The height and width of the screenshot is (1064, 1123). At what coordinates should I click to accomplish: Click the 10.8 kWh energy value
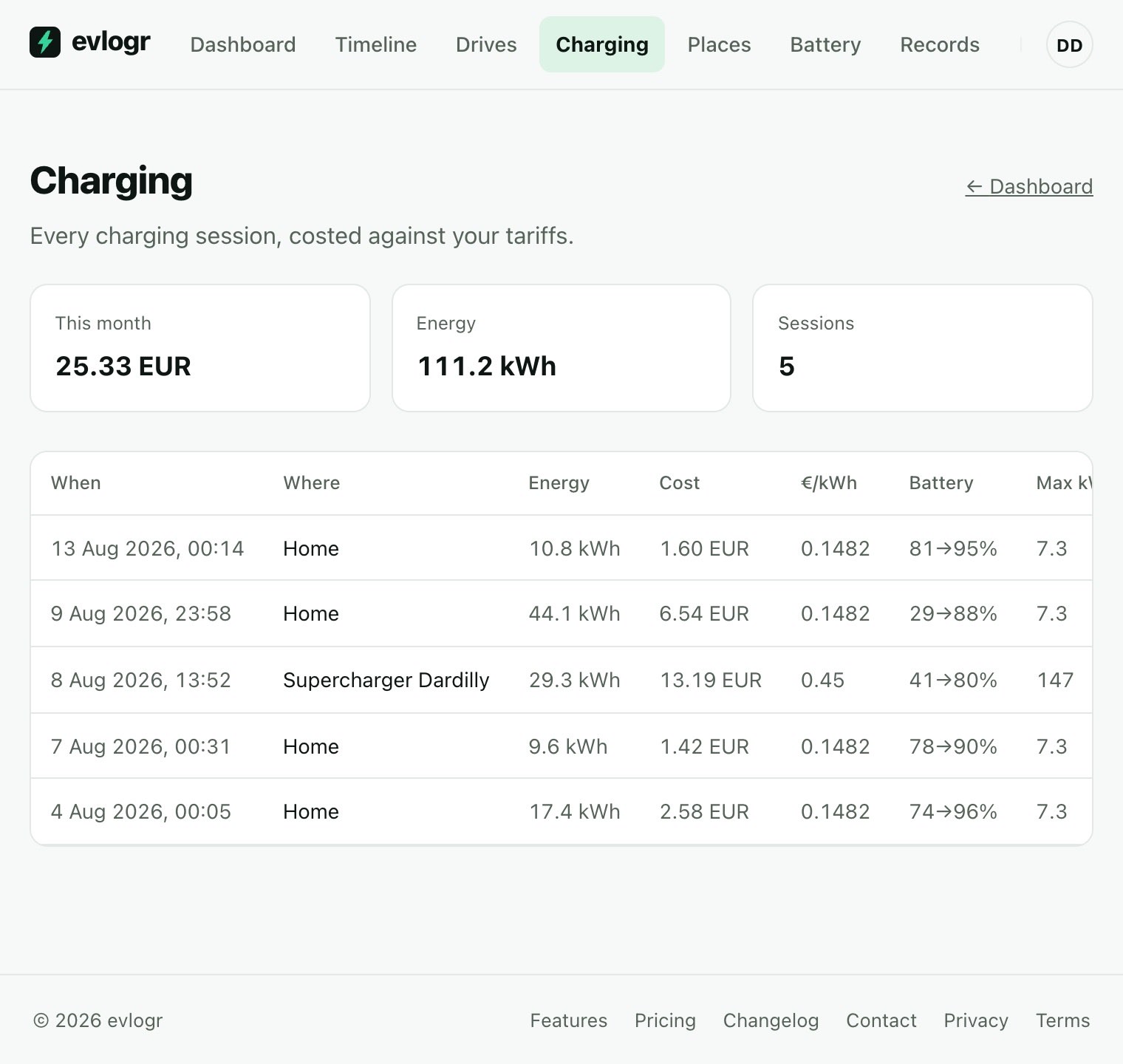(x=574, y=548)
